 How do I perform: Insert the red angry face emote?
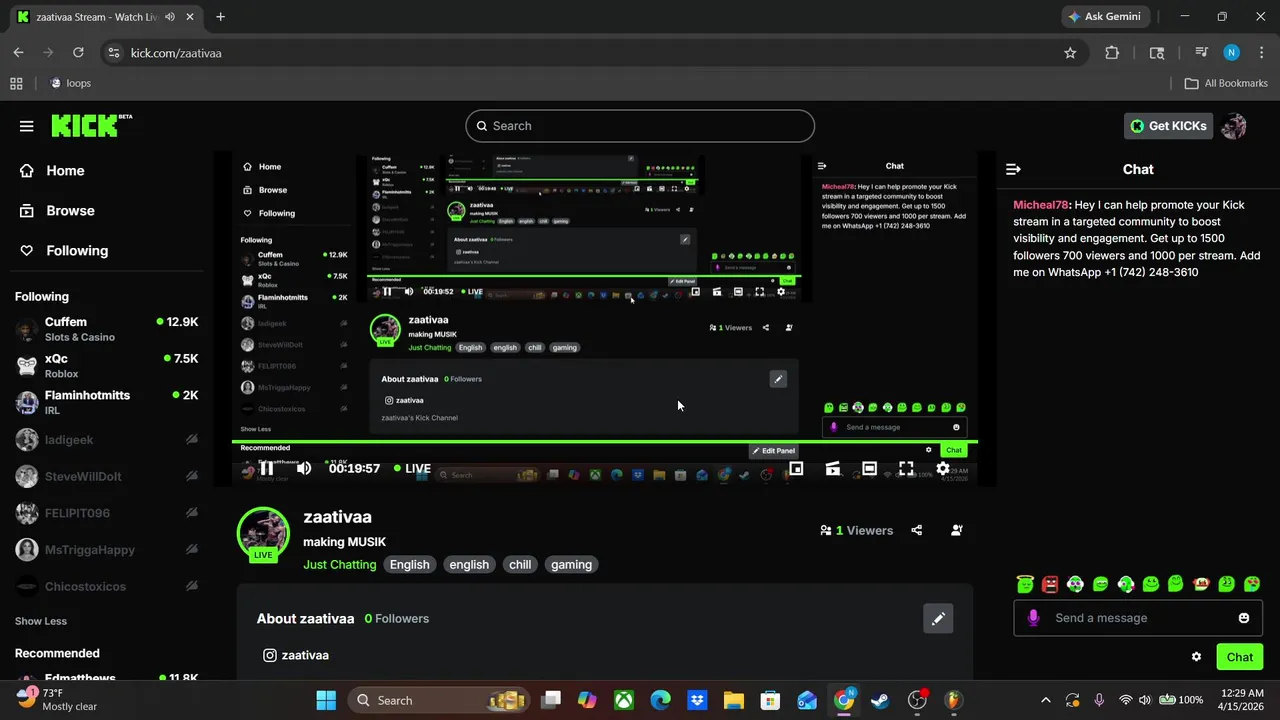(x=1050, y=583)
